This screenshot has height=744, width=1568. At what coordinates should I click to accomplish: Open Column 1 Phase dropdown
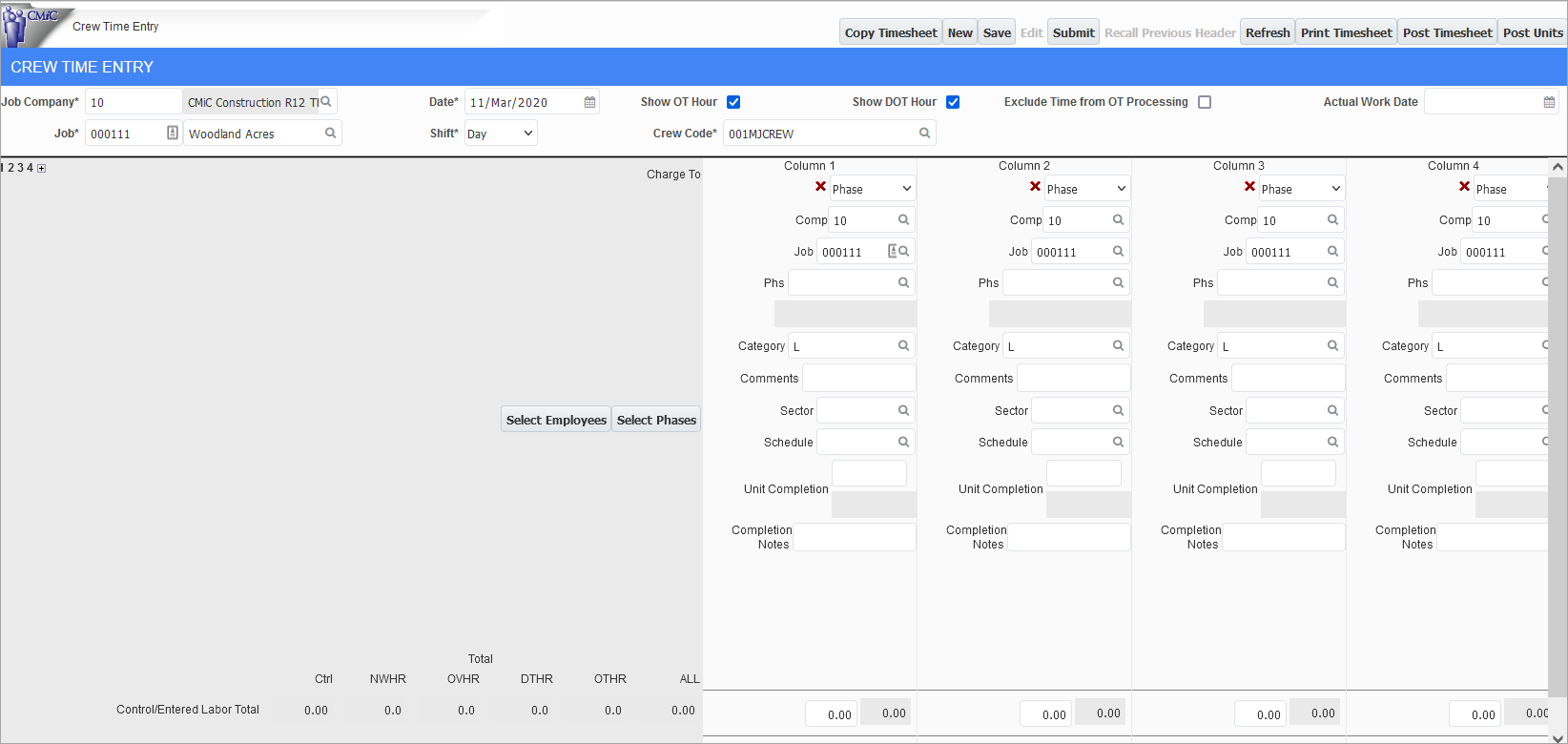(x=872, y=189)
